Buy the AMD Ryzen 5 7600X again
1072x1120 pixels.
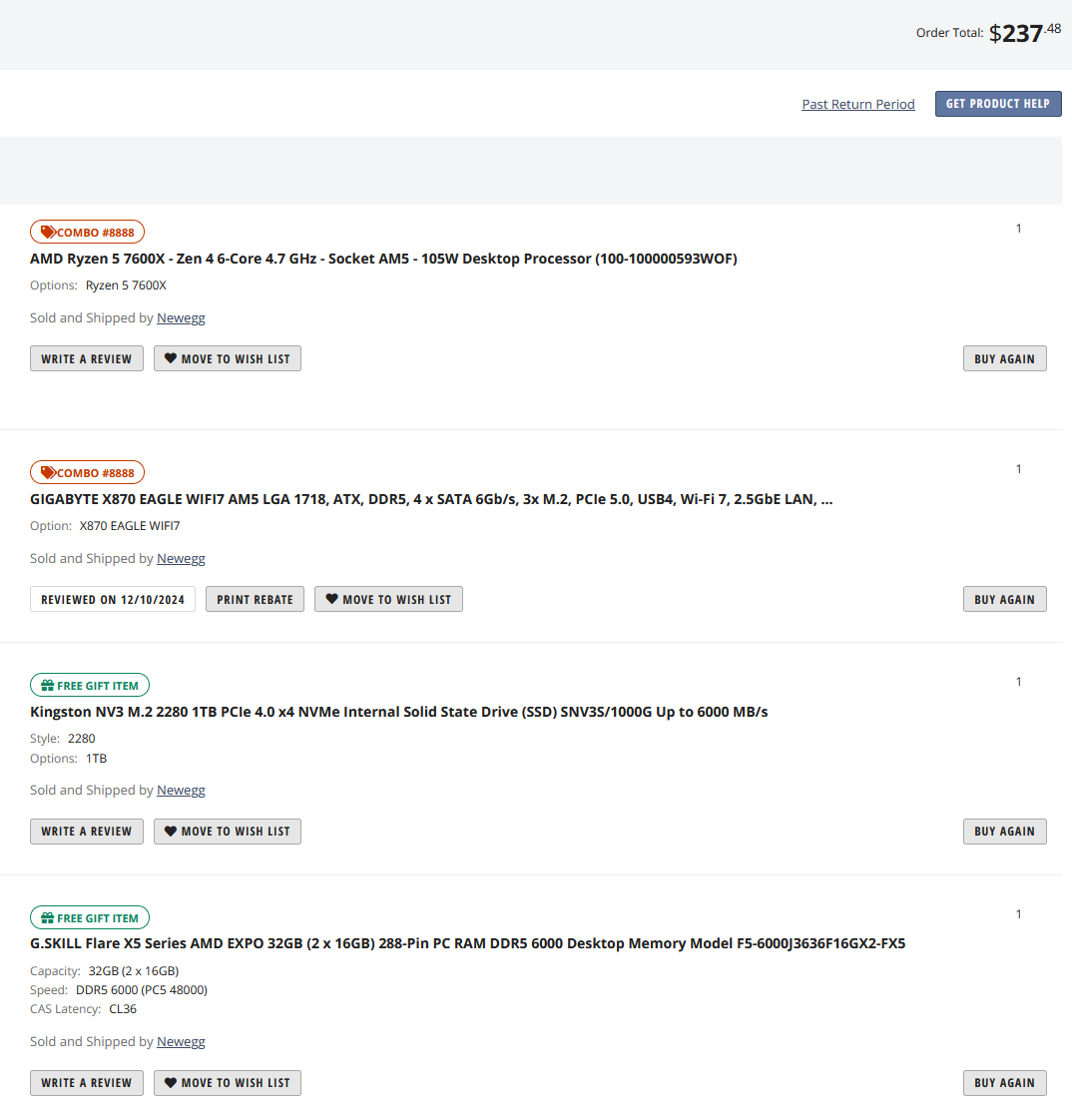pyautogui.click(x=1004, y=358)
